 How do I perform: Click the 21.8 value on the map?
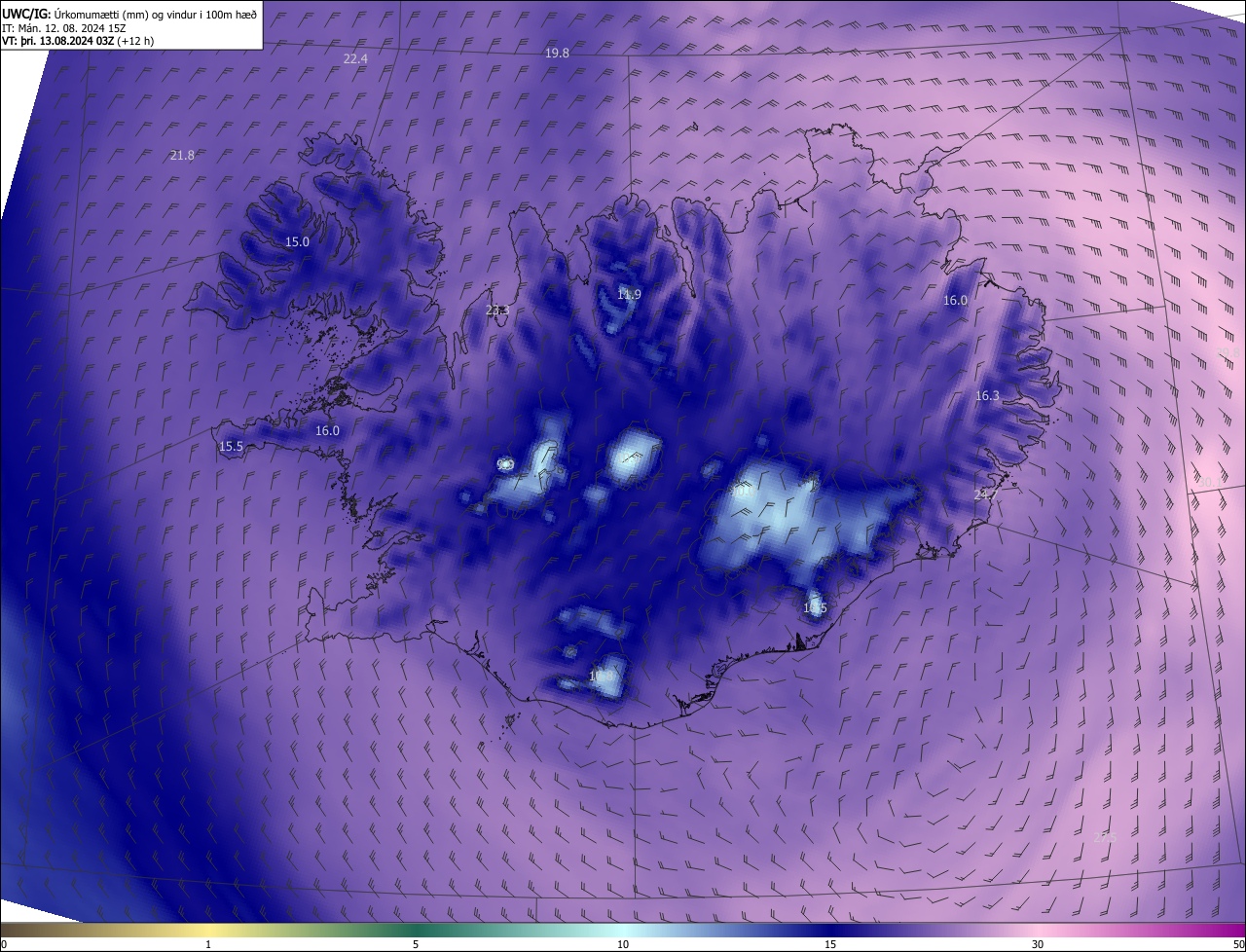[x=182, y=155]
